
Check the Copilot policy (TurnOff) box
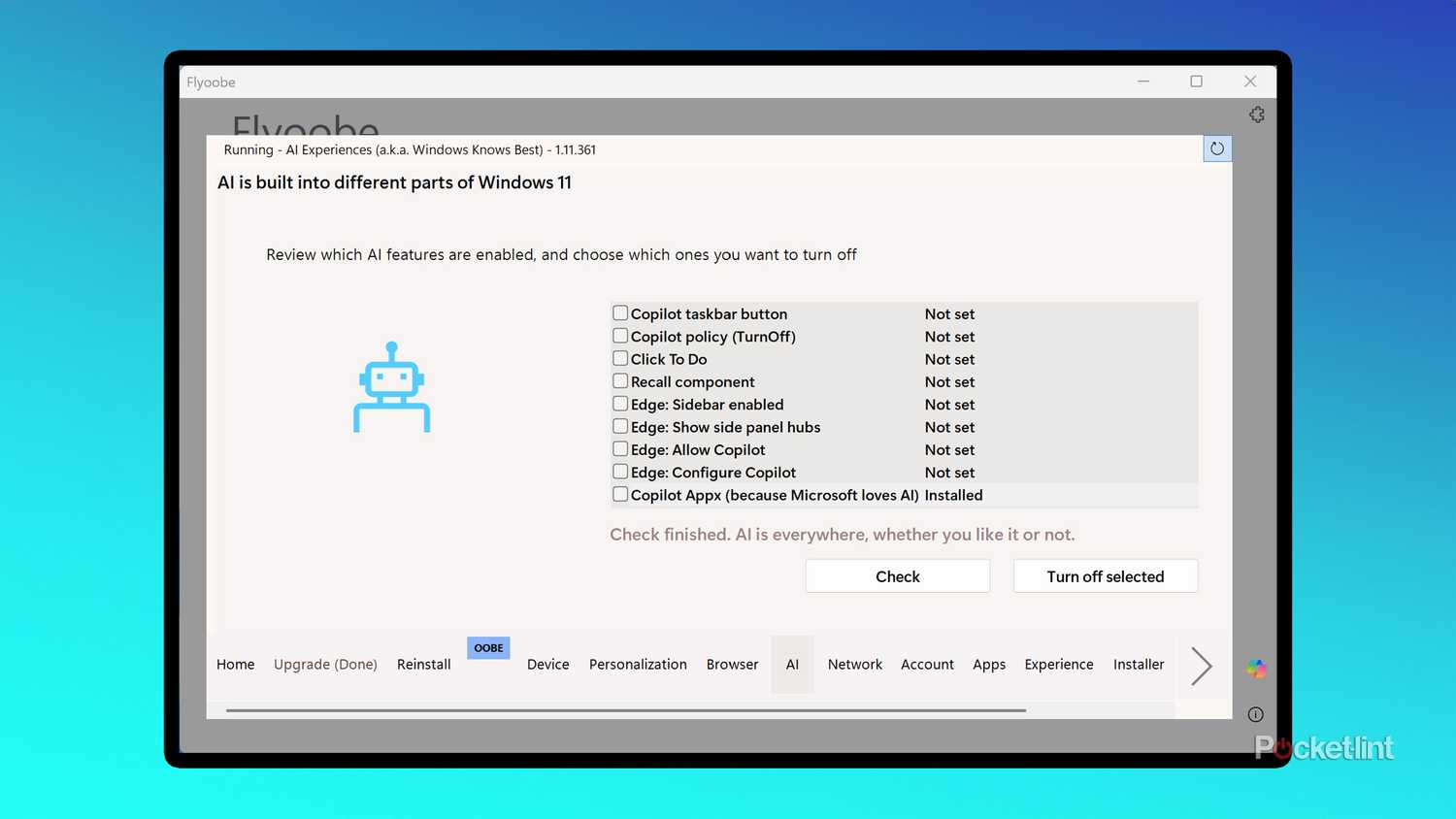click(620, 336)
